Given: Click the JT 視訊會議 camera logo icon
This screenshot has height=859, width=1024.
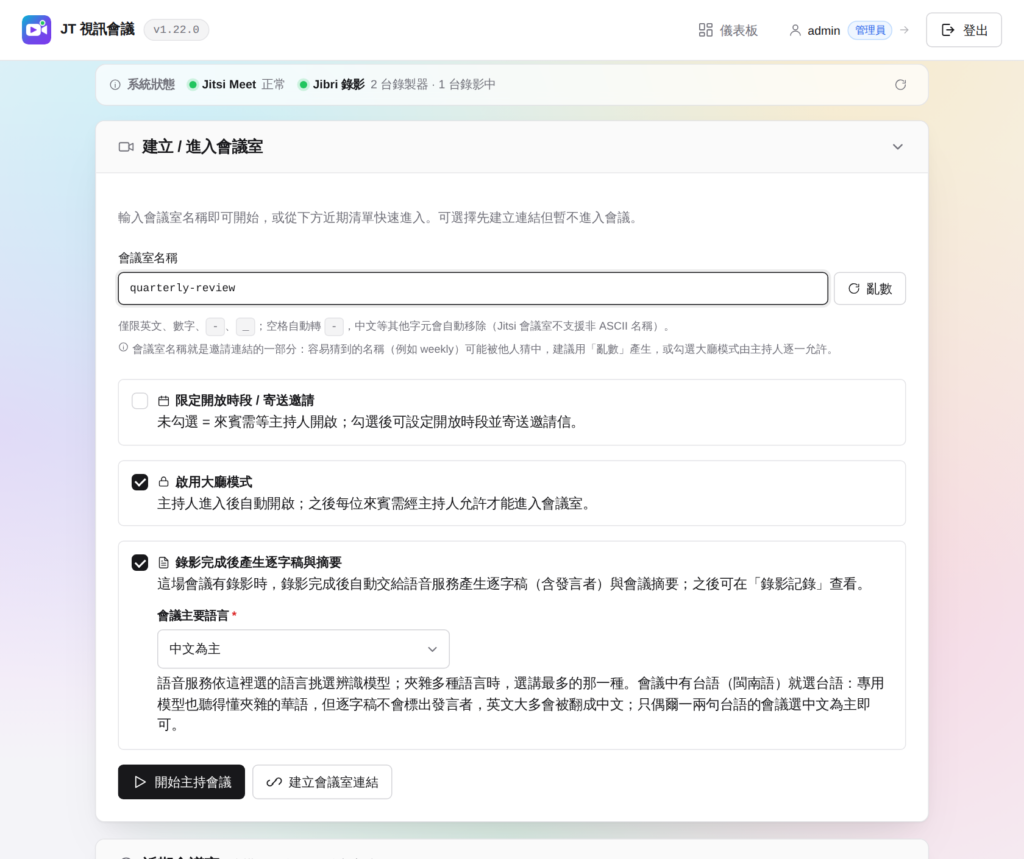Looking at the screenshot, I should (37, 30).
